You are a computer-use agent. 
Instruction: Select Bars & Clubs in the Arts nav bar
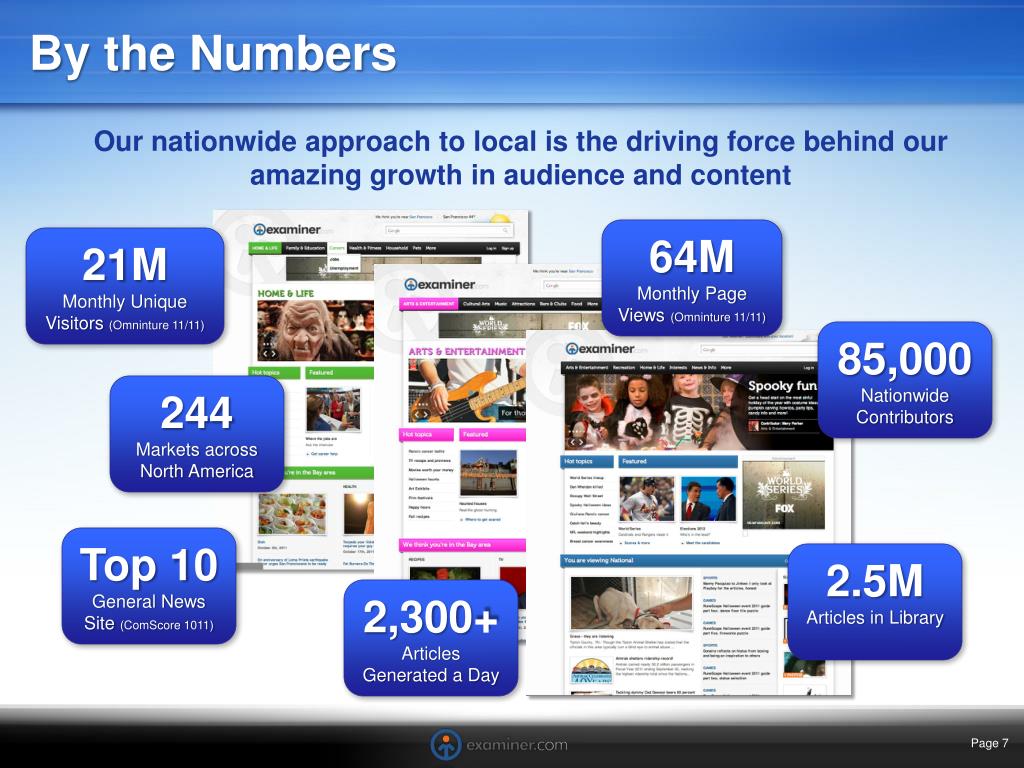pos(553,304)
